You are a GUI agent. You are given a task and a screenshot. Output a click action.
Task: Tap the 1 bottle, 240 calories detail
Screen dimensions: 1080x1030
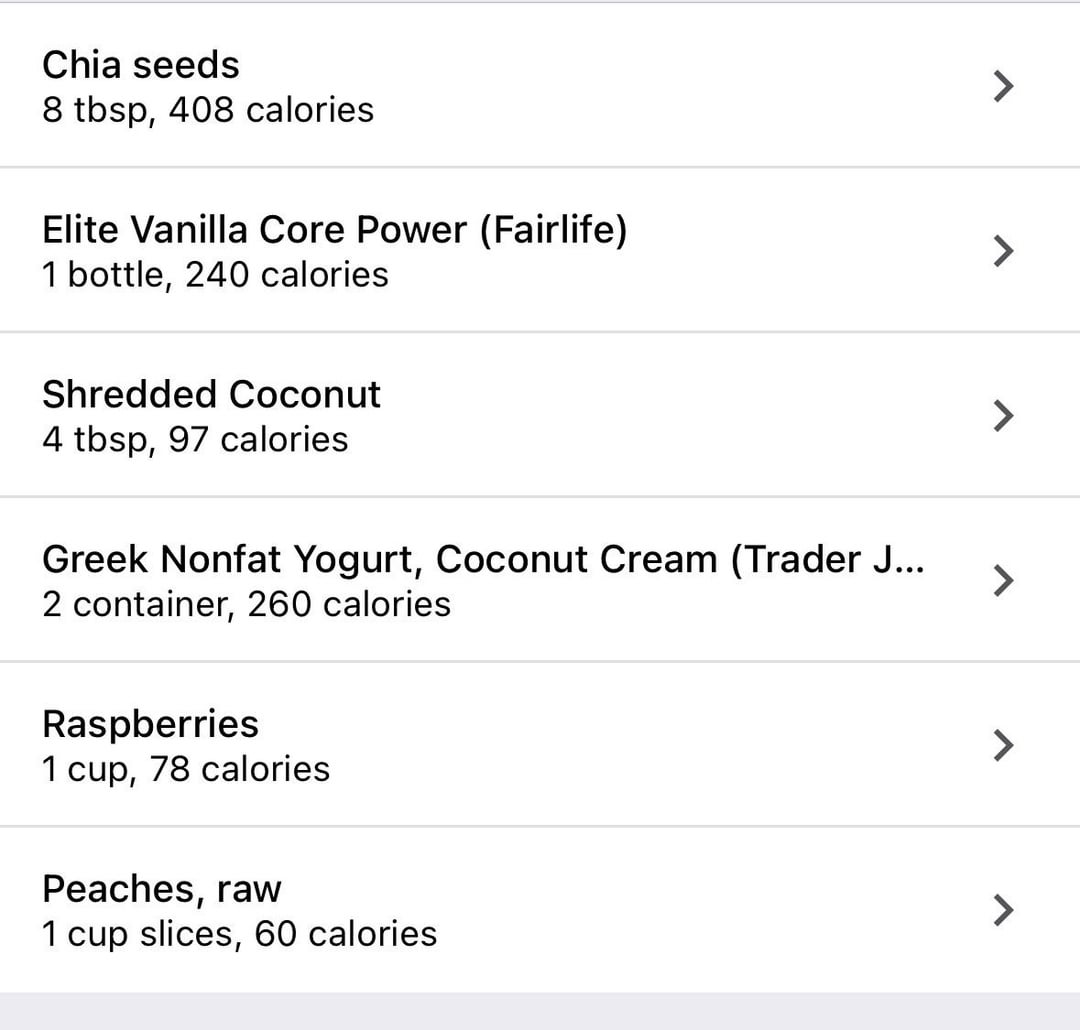215,275
